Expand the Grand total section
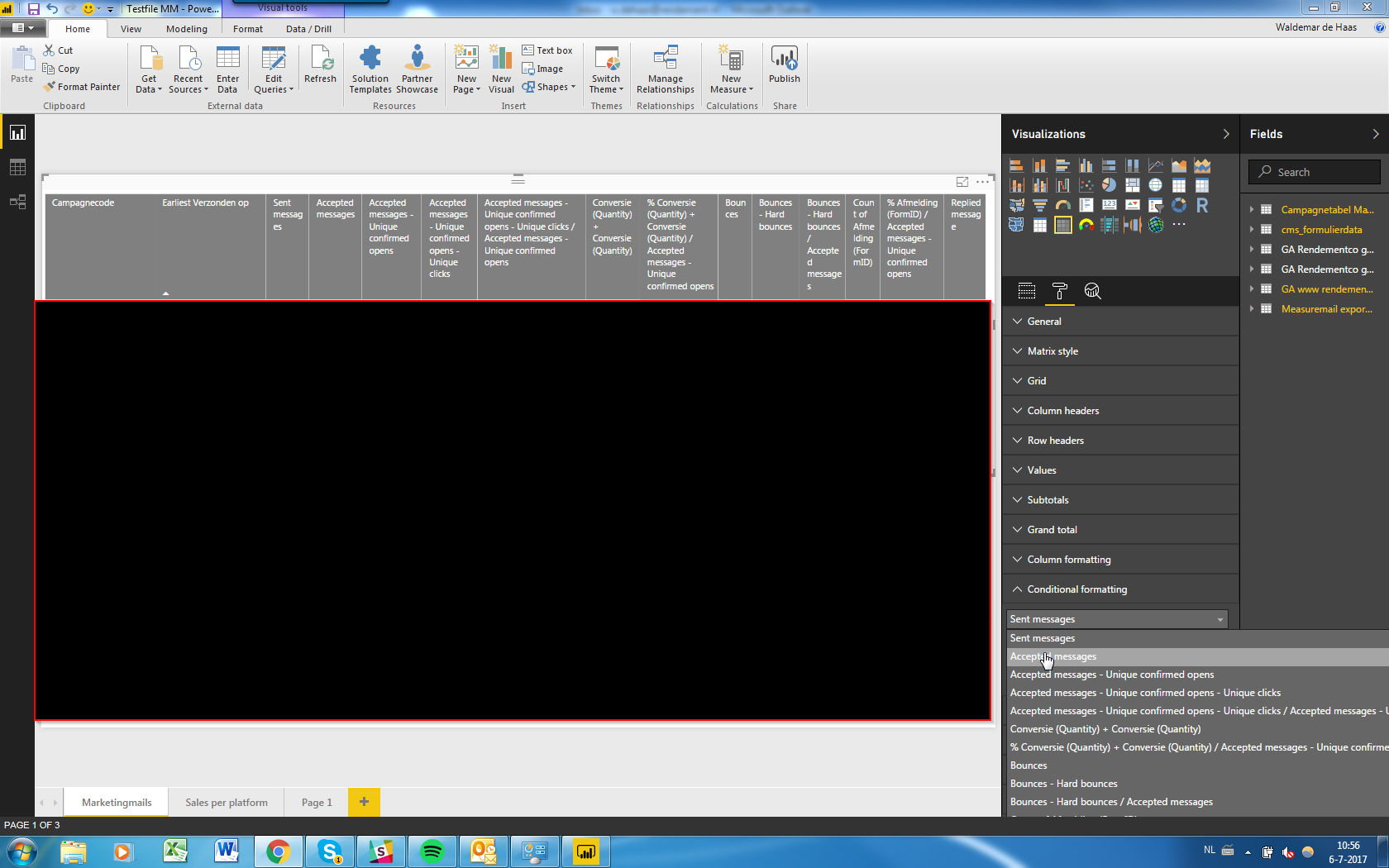 coord(1120,530)
